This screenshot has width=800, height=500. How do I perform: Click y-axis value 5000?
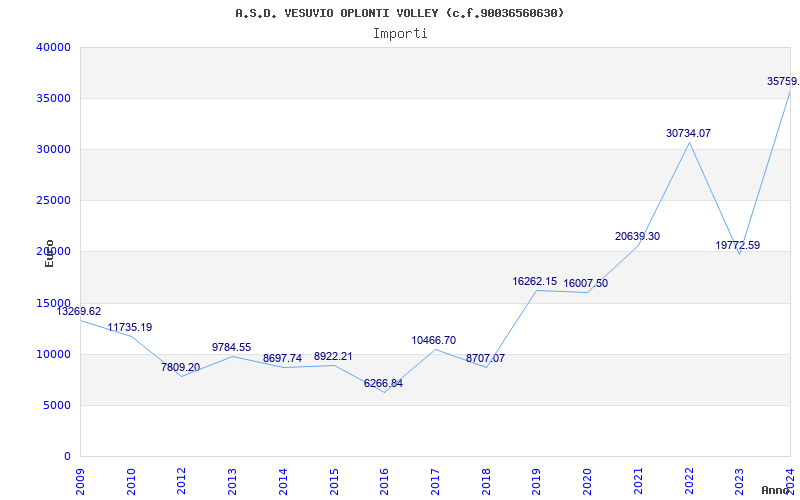point(57,405)
